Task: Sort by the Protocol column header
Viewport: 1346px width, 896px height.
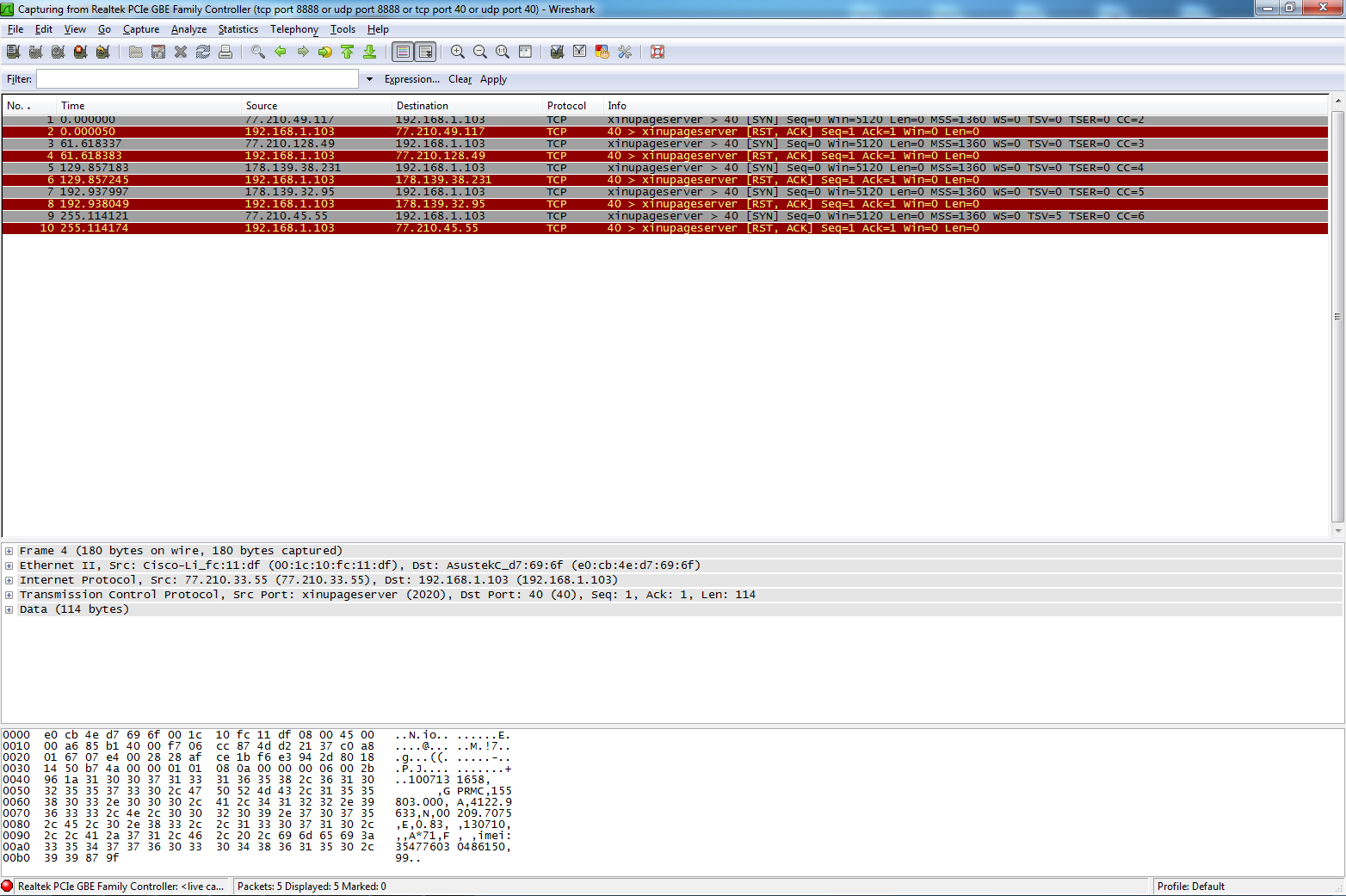Action: [571, 106]
